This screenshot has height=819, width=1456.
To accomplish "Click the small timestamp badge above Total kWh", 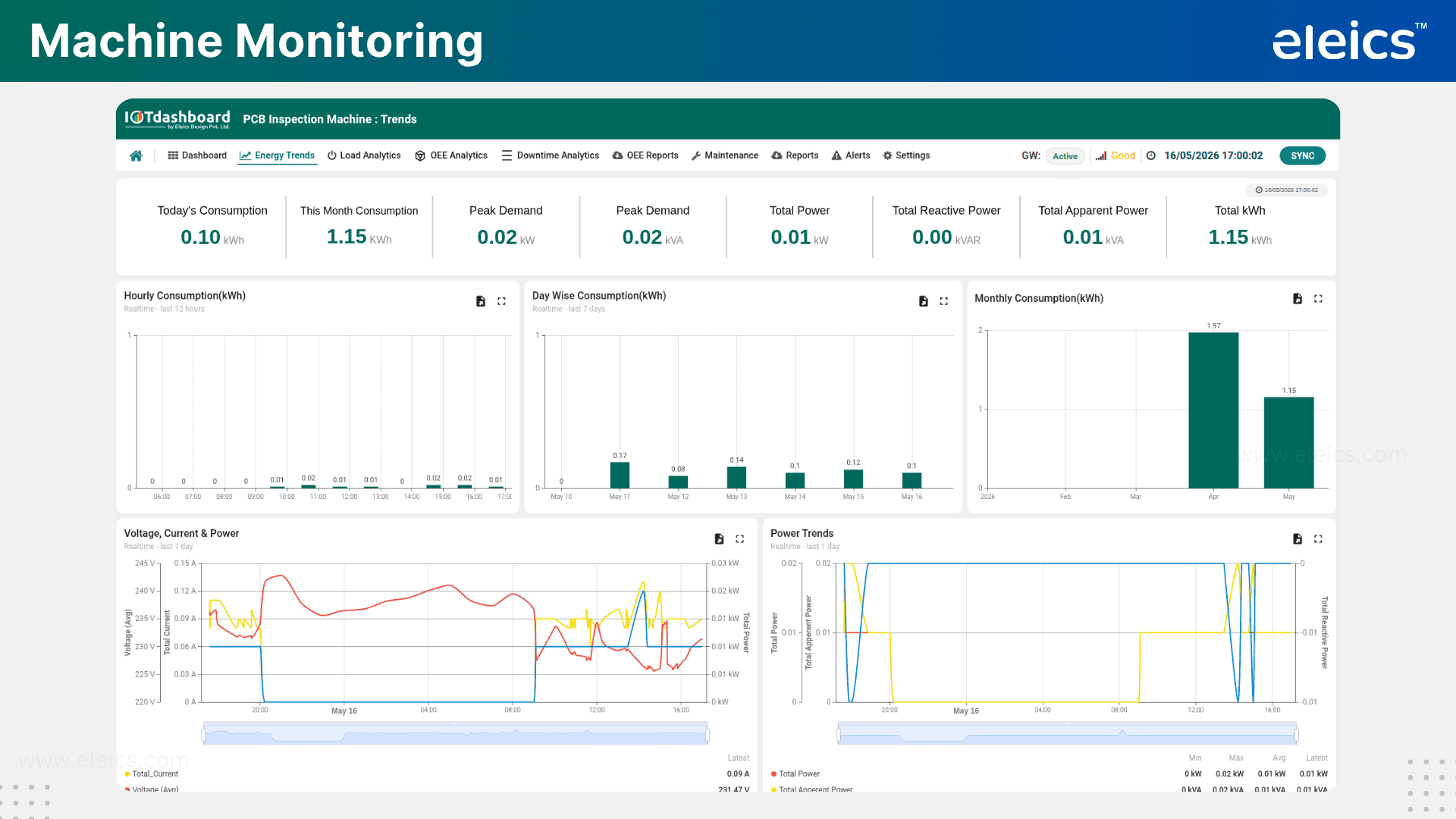I will click(1287, 190).
